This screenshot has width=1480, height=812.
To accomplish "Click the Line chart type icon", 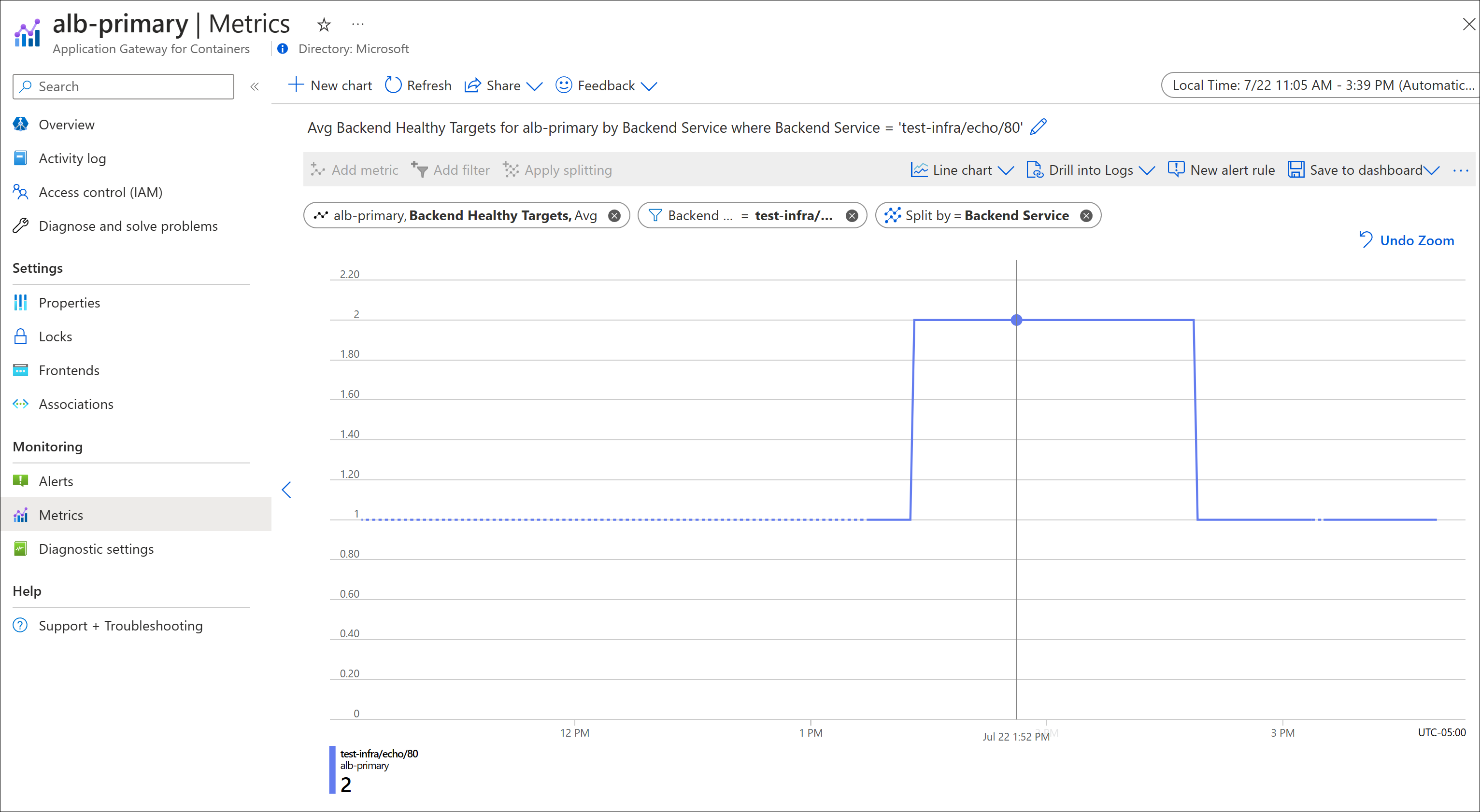I will tap(917, 169).
